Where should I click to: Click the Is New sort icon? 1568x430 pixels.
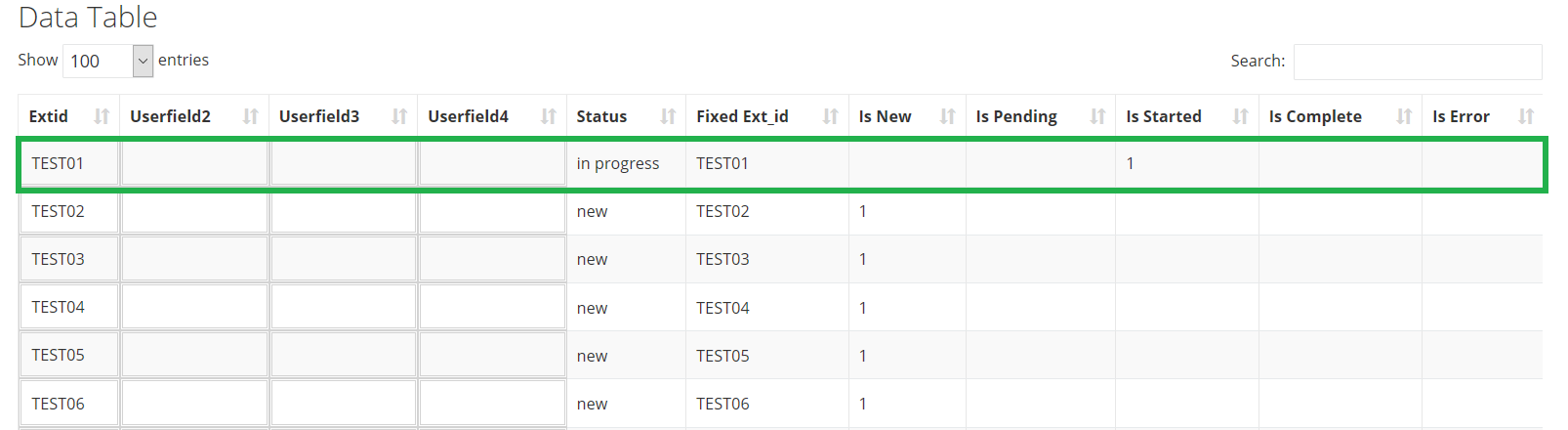coord(947,116)
